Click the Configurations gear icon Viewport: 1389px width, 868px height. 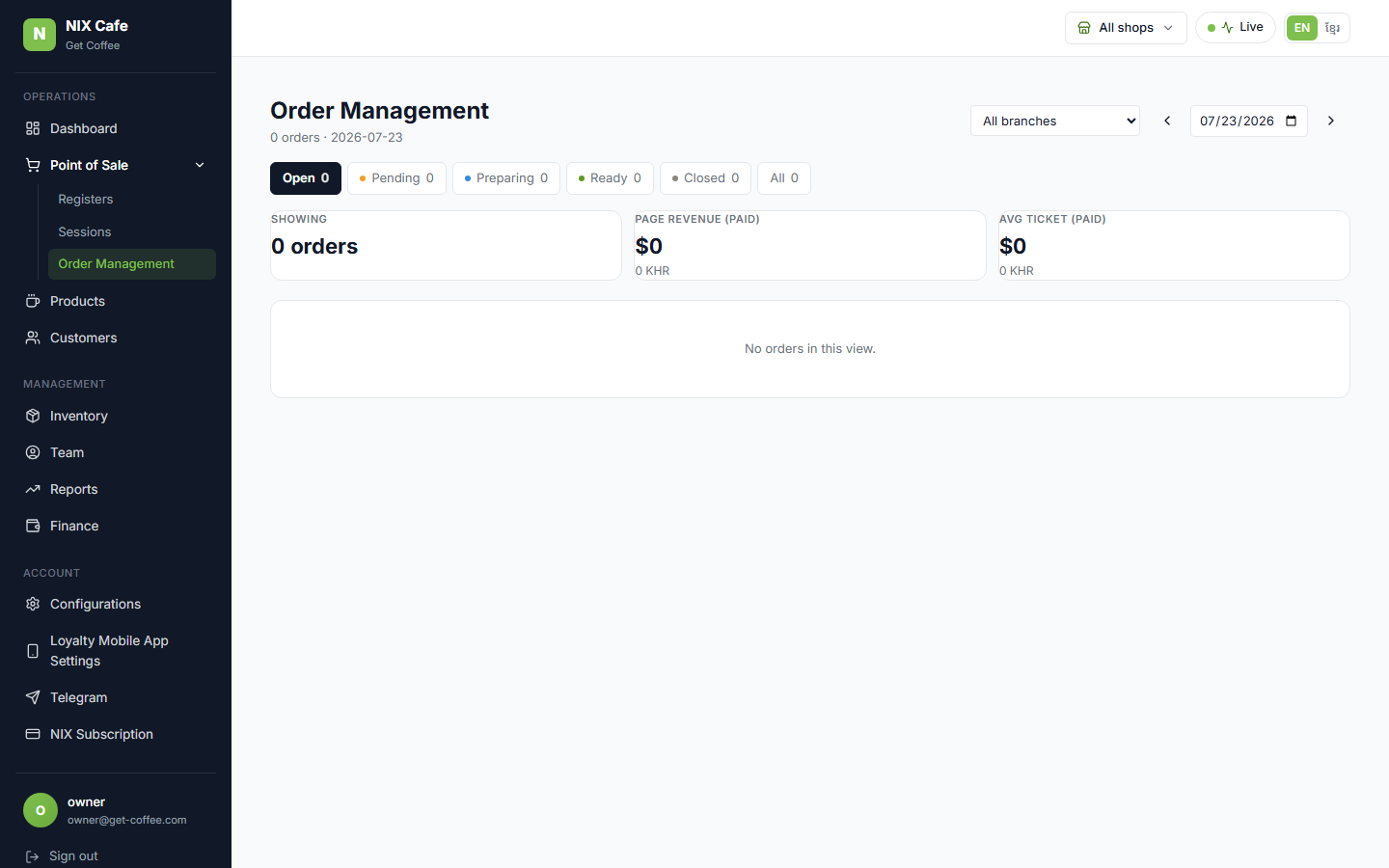[33, 604]
